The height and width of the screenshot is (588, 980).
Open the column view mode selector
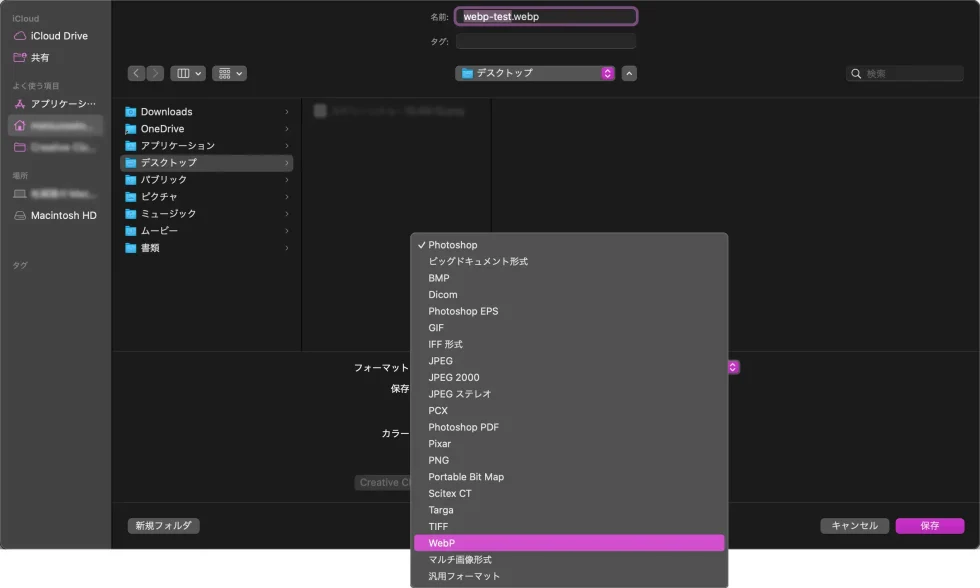click(188, 73)
